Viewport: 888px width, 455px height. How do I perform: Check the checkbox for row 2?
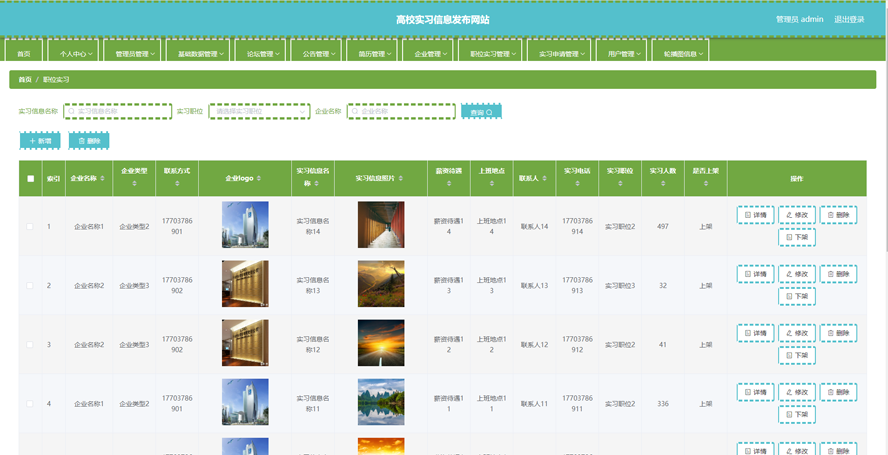[x=30, y=286]
